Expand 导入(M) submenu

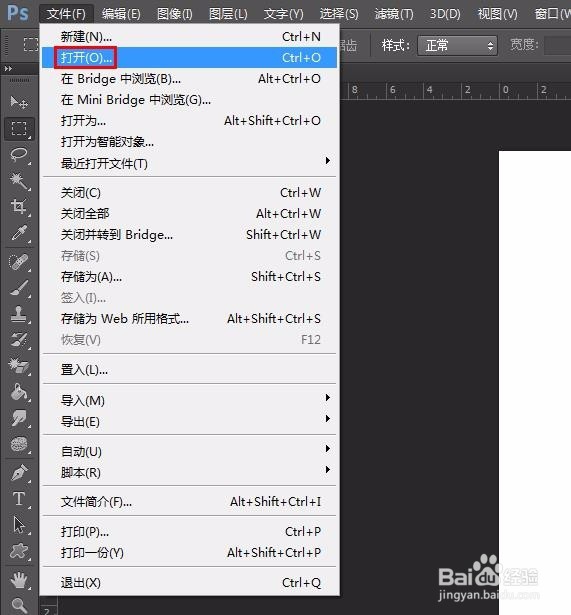pos(190,400)
